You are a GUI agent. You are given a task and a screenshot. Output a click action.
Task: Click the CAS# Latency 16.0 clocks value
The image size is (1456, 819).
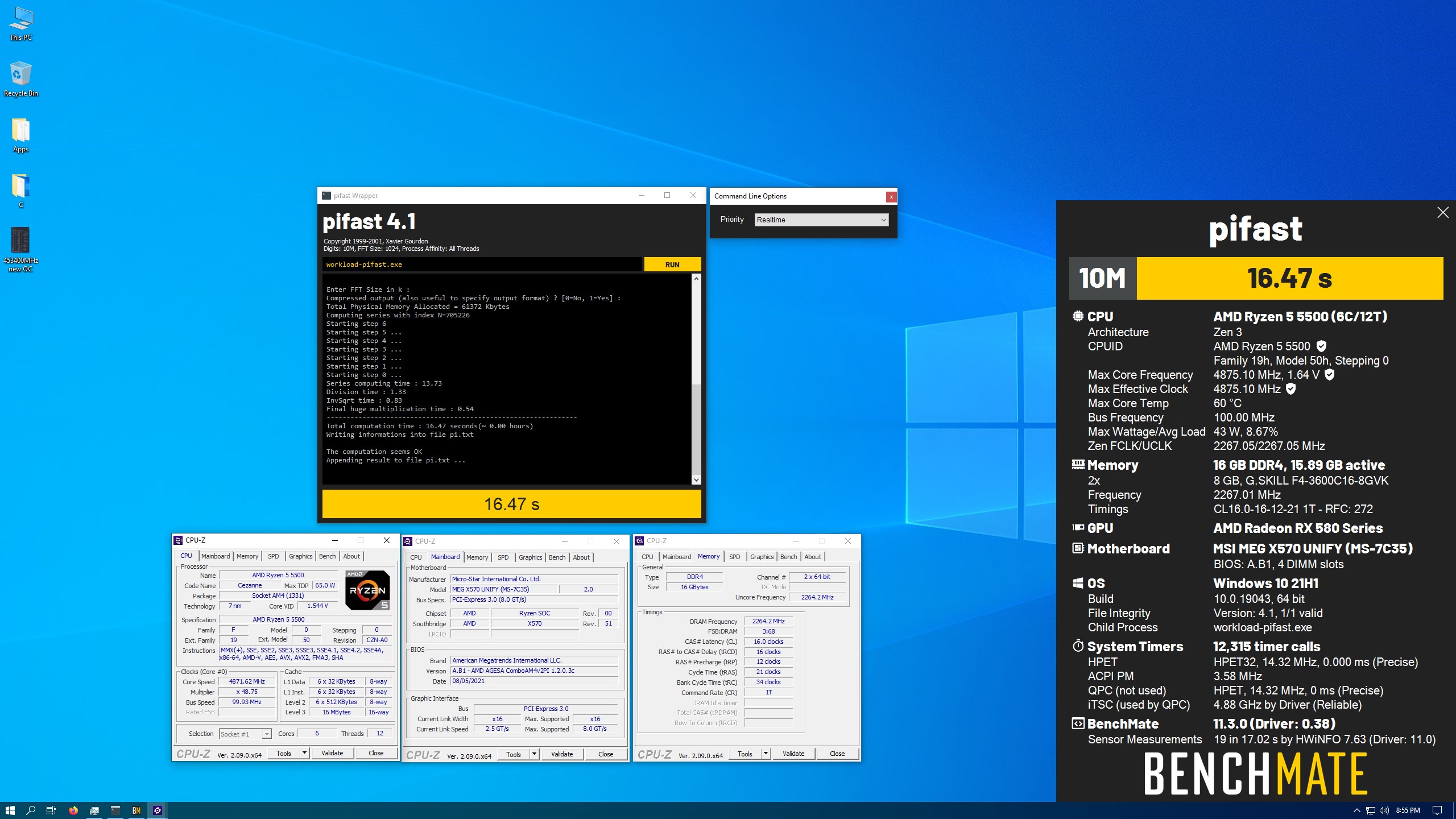tap(768, 642)
